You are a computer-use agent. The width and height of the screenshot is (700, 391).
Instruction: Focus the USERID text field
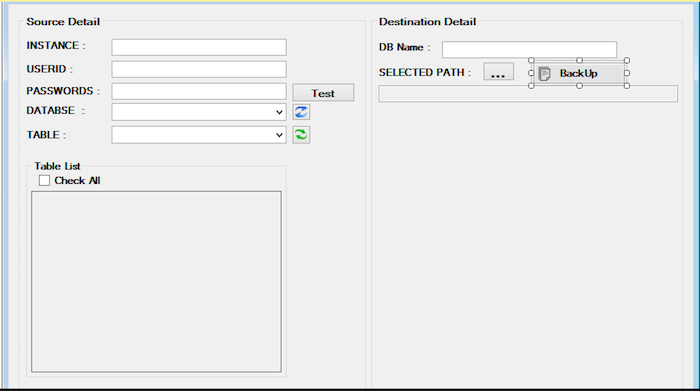tap(199, 70)
